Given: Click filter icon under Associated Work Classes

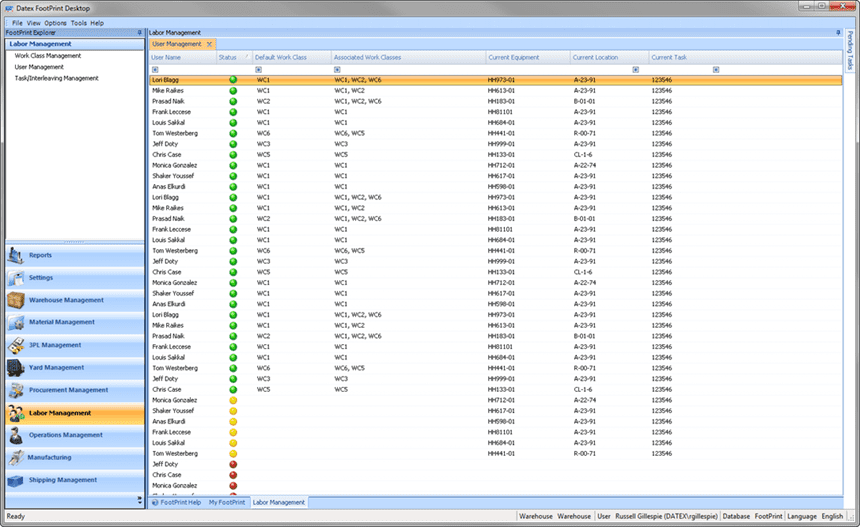Looking at the screenshot, I should pyautogui.click(x=337, y=70).
